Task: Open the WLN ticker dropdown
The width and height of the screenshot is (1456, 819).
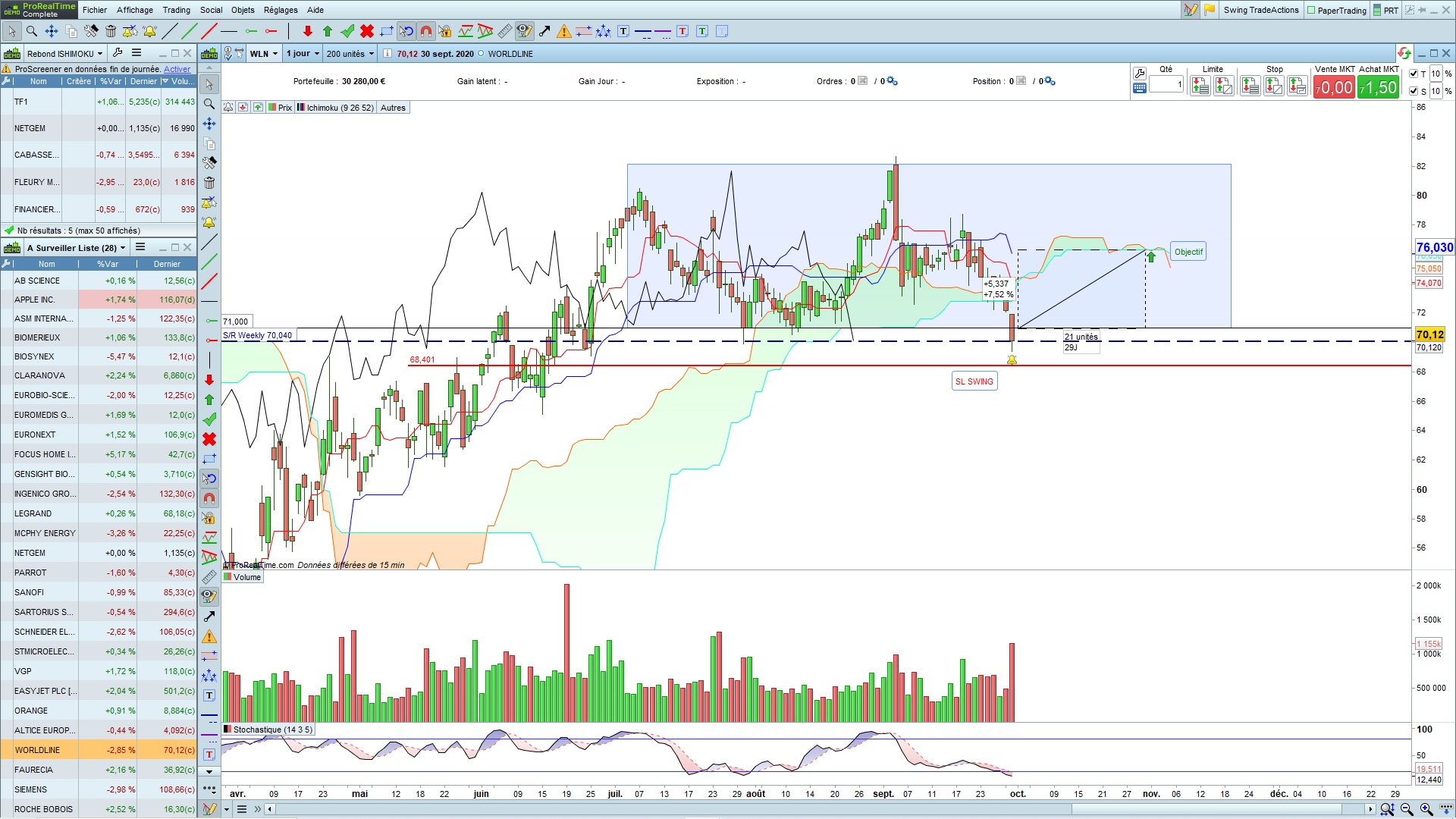Action: [264, 54]
